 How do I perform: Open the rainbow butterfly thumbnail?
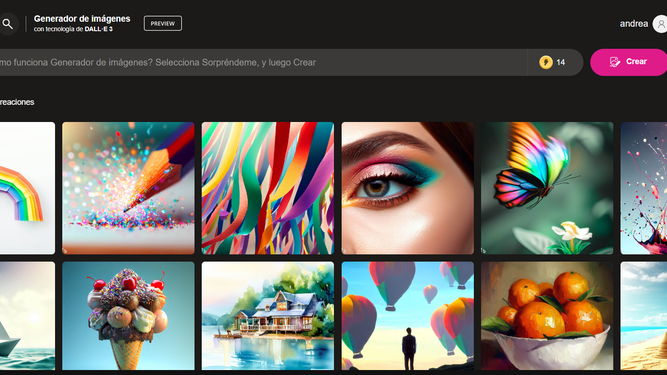click(x=547, y=188)
